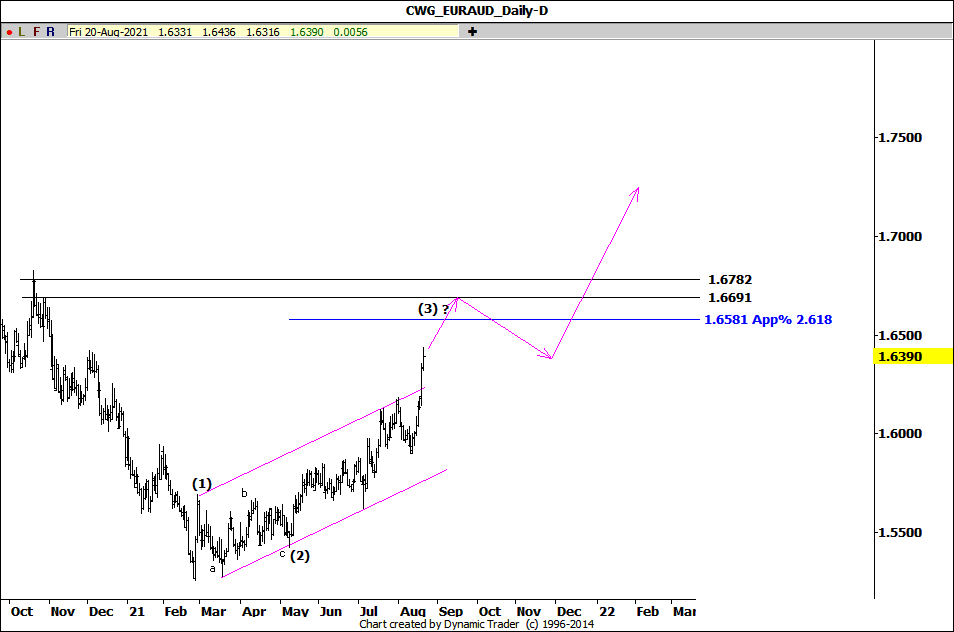The width and height of the screenshot is (954, 632).
Task: Click the Chart created by Dynamic Trader credit text
Action: coord(476,624)
